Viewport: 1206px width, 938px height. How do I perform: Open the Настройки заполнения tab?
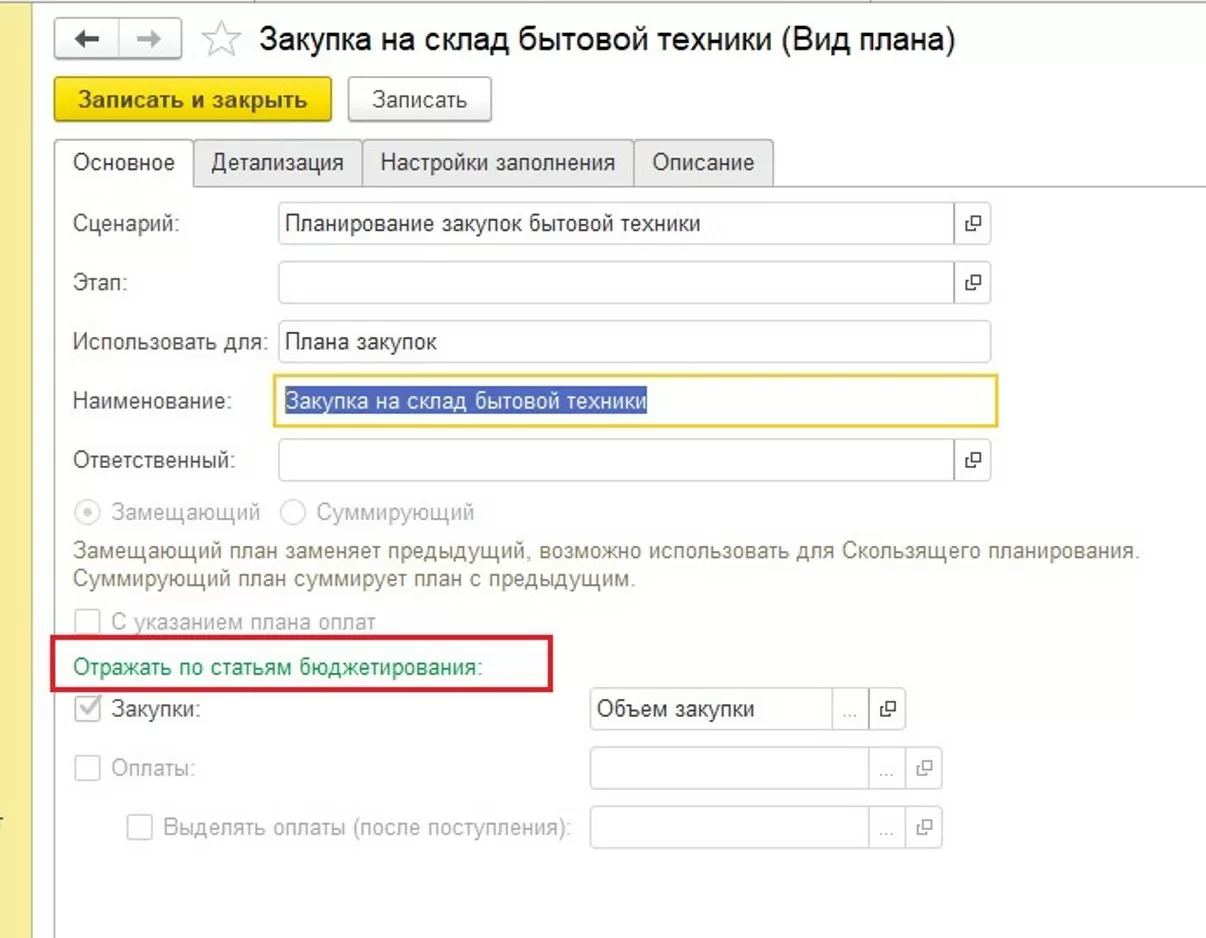click(x=497, y=163)
